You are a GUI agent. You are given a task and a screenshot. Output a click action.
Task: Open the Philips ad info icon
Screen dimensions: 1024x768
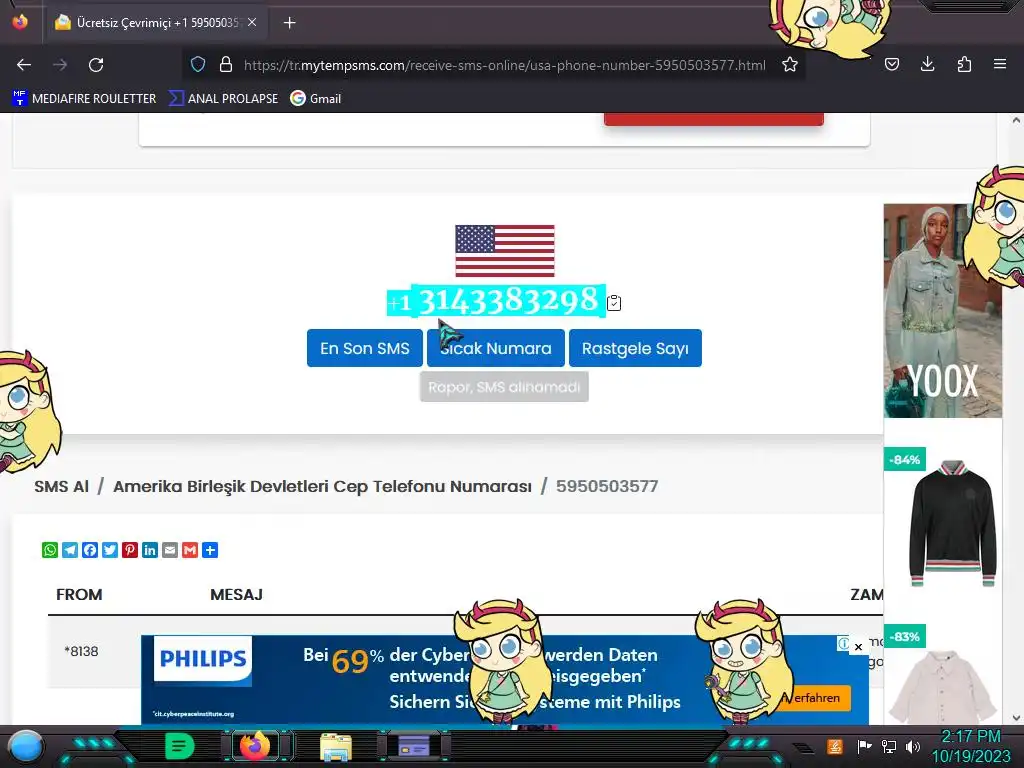click(x=844, y=644)
